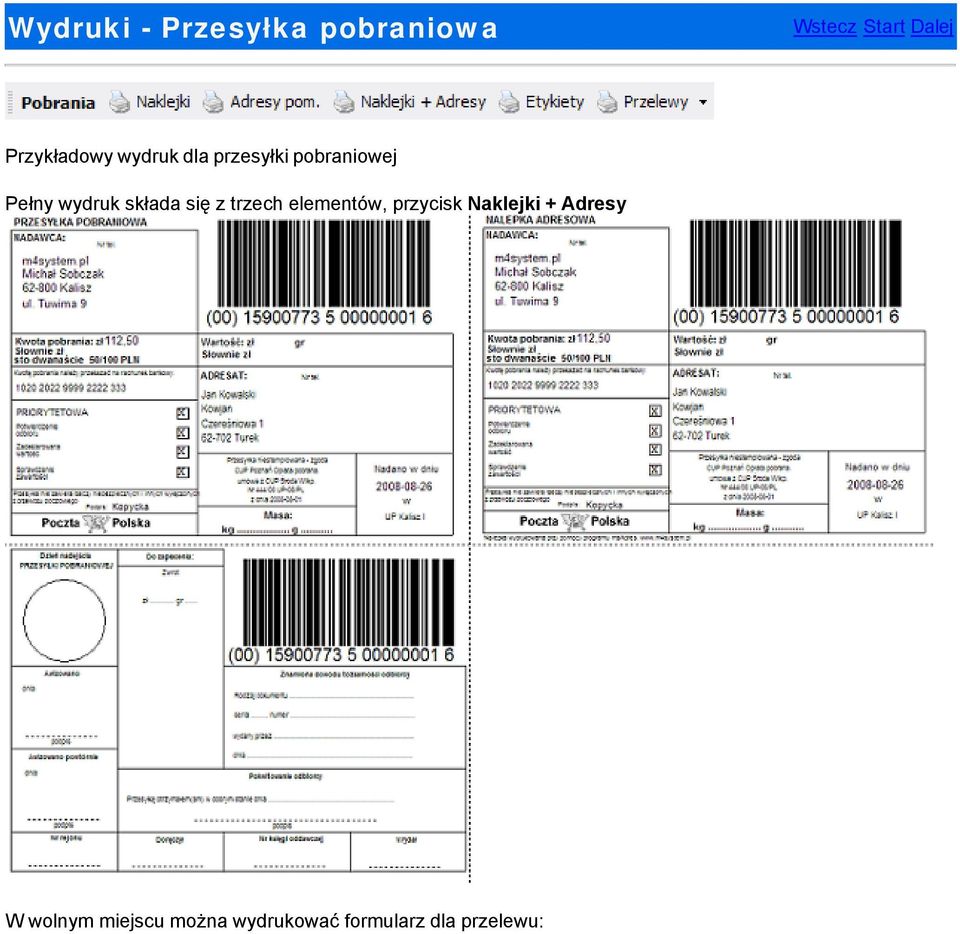Click the Poczta Polska logo on Nalepka adresowa
This screenshot has width=960, height=934.
[x=574, y=521]
